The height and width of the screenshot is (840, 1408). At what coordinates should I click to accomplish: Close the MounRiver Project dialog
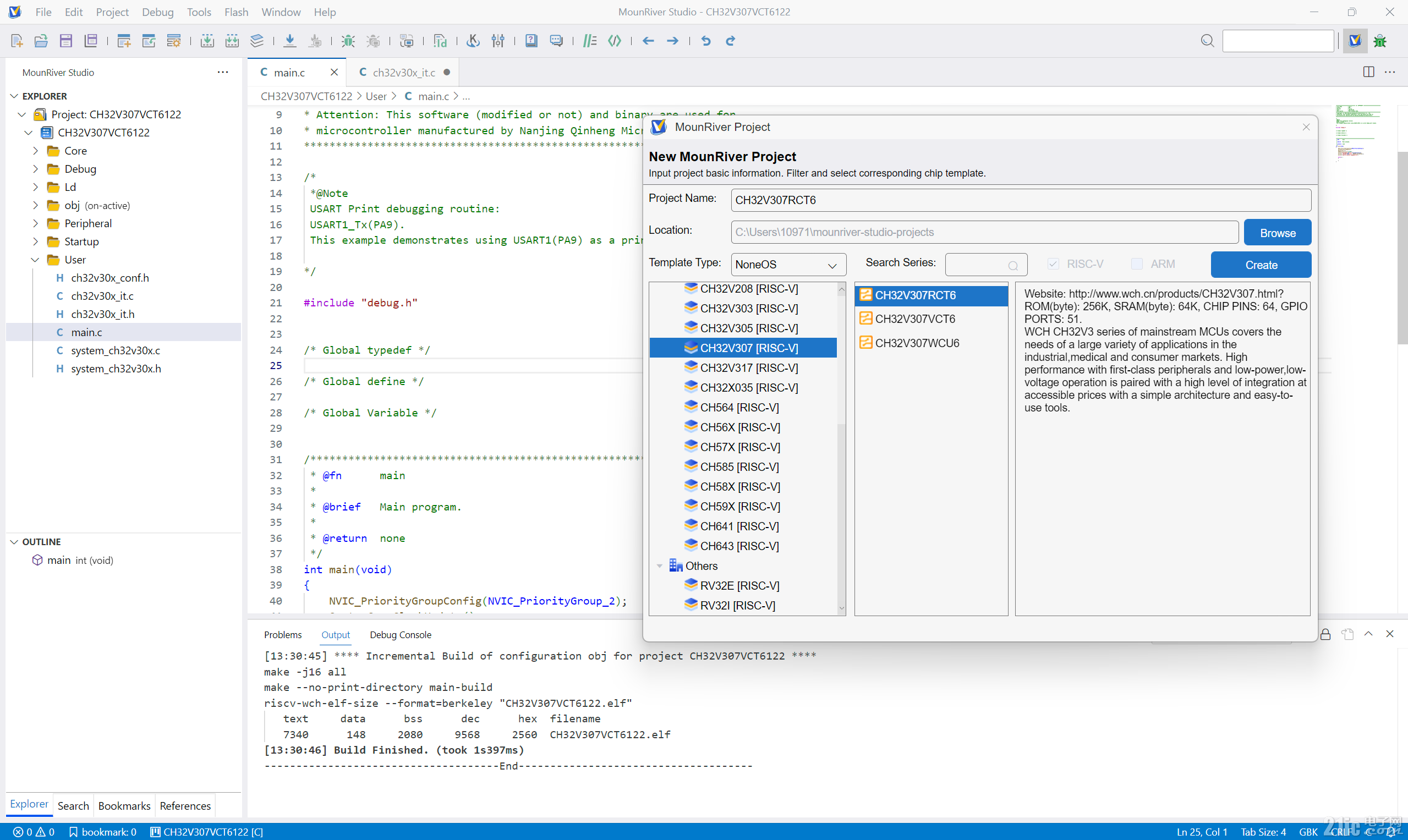[1306, 127]
